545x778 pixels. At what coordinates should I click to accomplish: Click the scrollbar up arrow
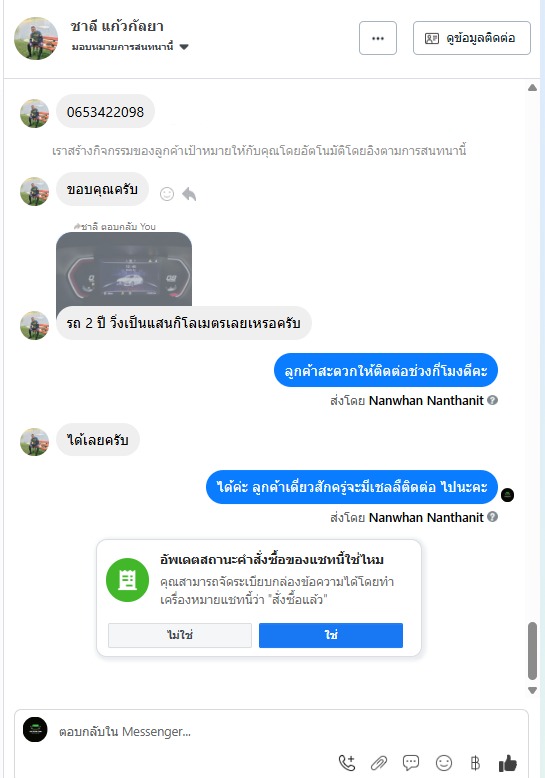click(533, 88)
